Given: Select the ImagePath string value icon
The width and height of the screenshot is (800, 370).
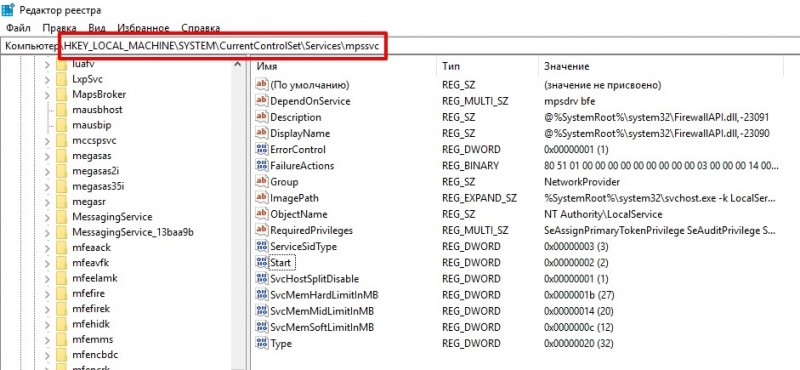Looking at the screenshot, I should tap(262, 198).
